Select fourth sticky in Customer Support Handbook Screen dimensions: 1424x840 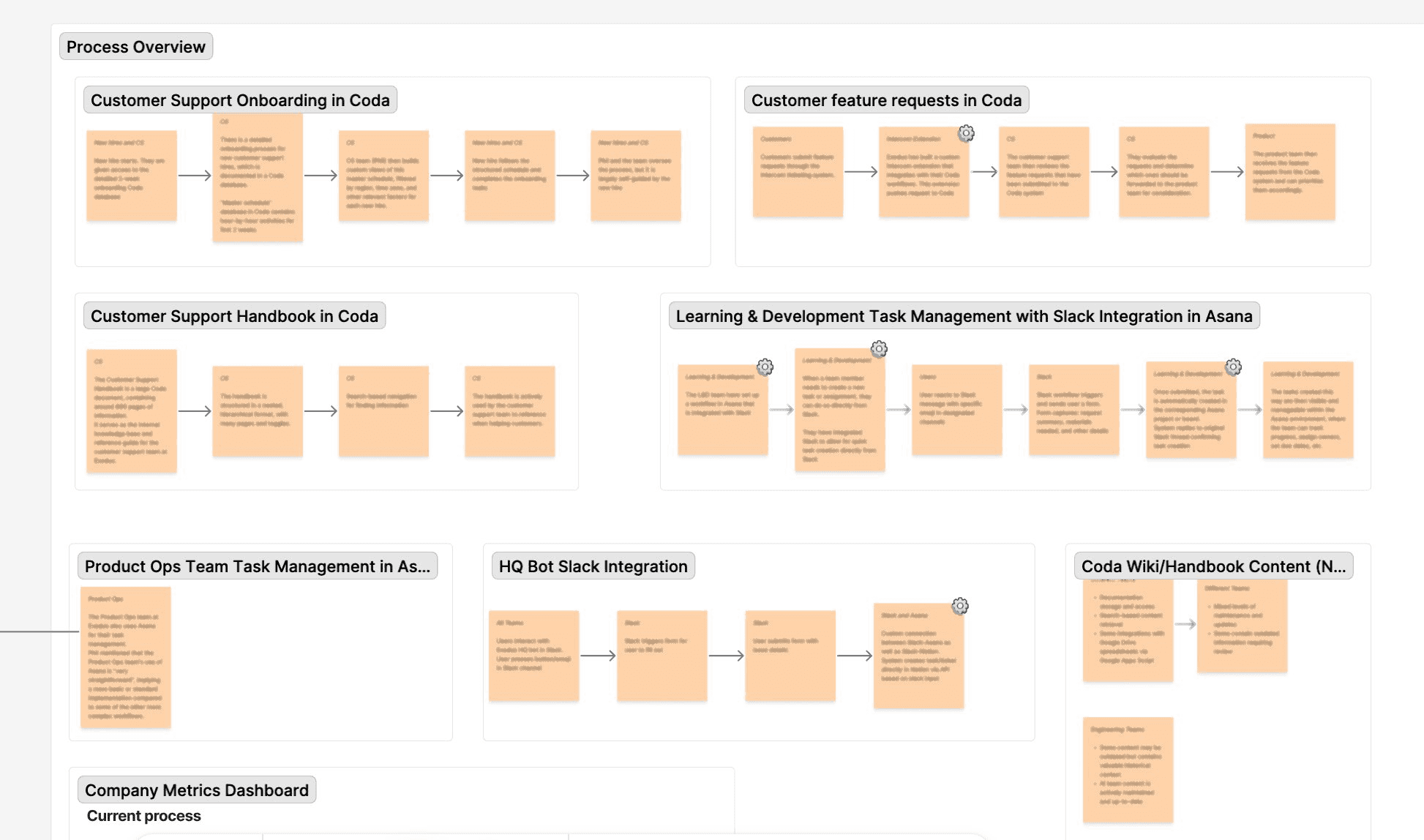click(510, 411)
